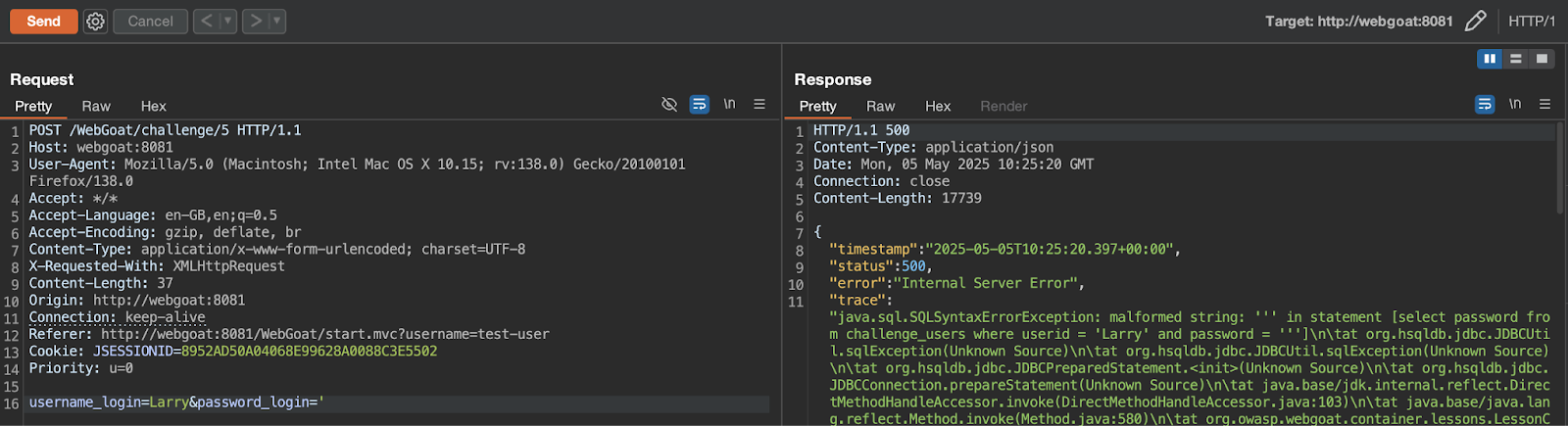Go forward to next request in history

[255, 21]
